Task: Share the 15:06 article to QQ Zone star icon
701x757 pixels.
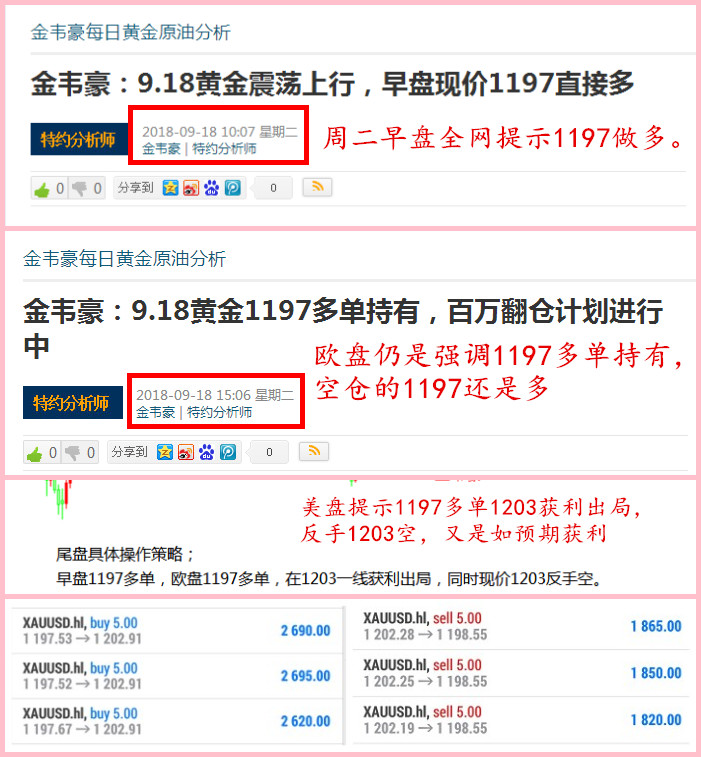Action: (x=166, y=452)
